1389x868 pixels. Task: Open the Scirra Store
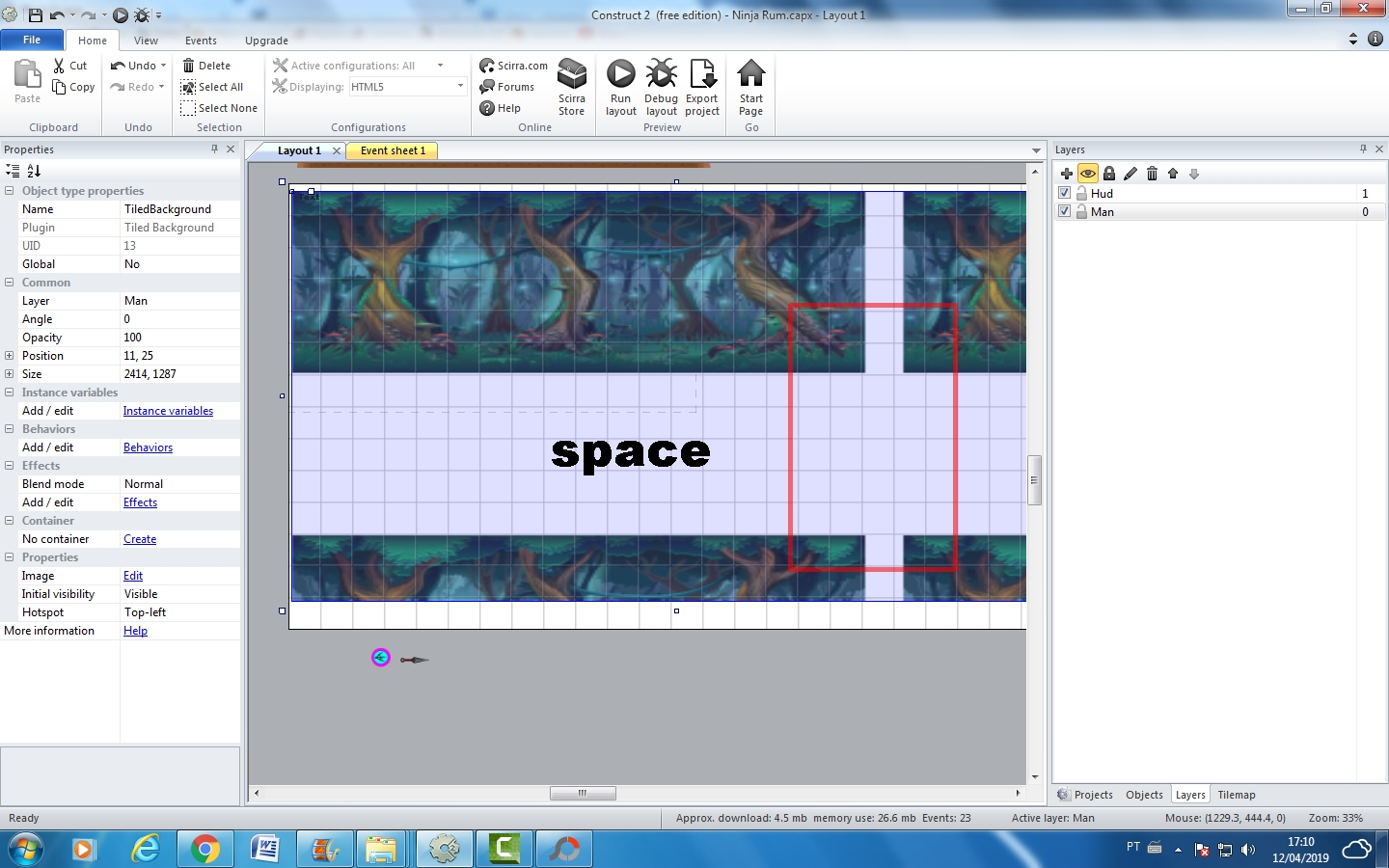[572, 88]
